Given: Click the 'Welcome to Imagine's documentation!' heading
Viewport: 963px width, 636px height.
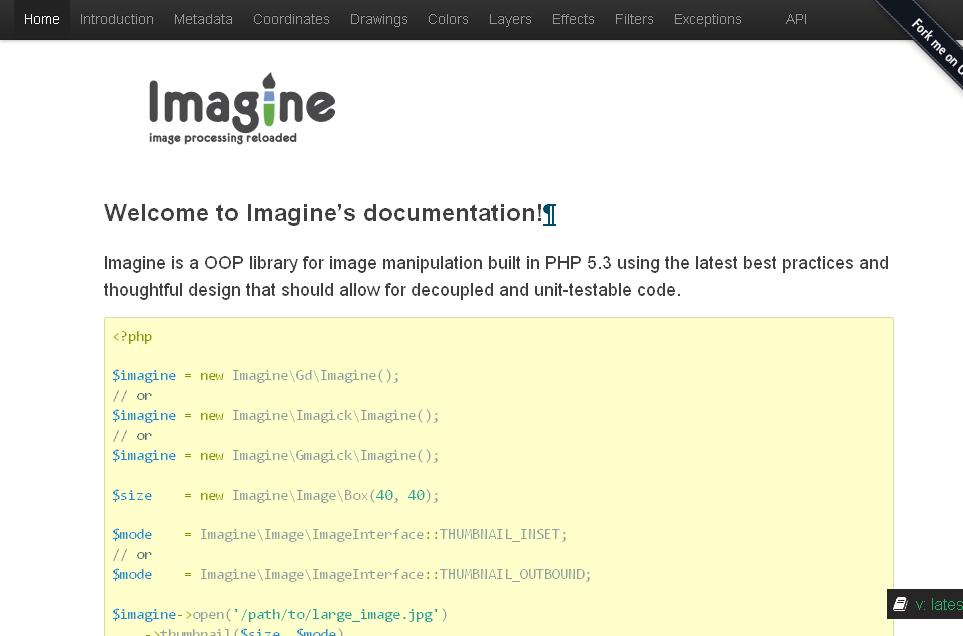Looking at the screenshot, I should pyautogui.click(x=322, y=213).
